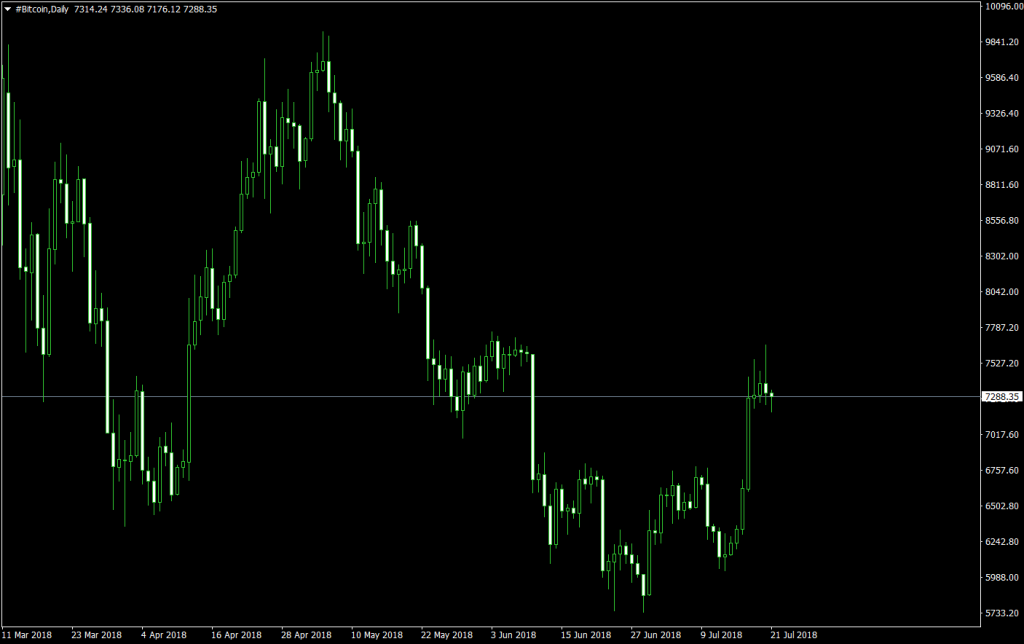Click the 7527.20 price axis label
The height and width of the screenshot is (644, 1024).
(x=1001, y=363)
